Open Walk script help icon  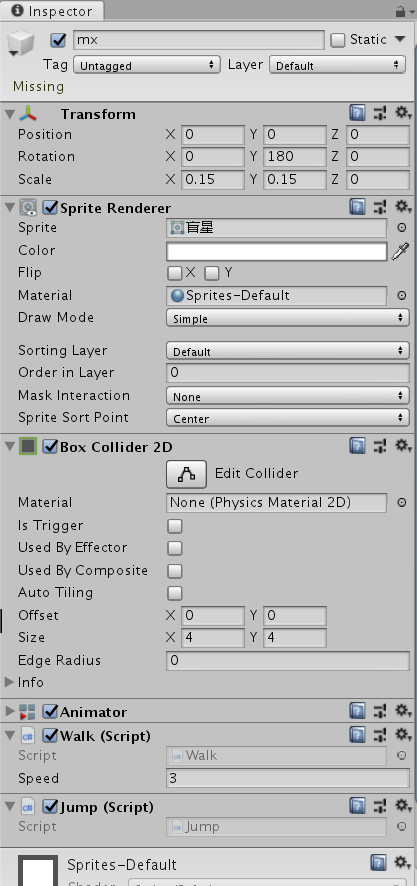357,735
